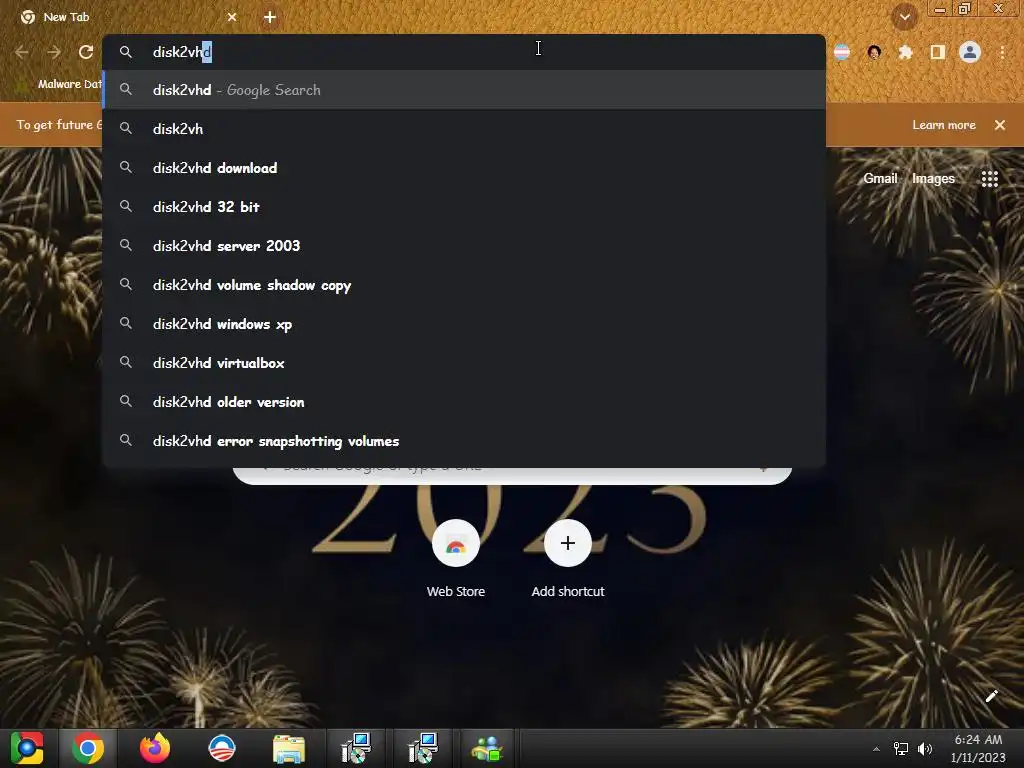Screen dimensions: 1024x768
Task: Click the Customize Chrome pencil icon
Action: [991, 696]
